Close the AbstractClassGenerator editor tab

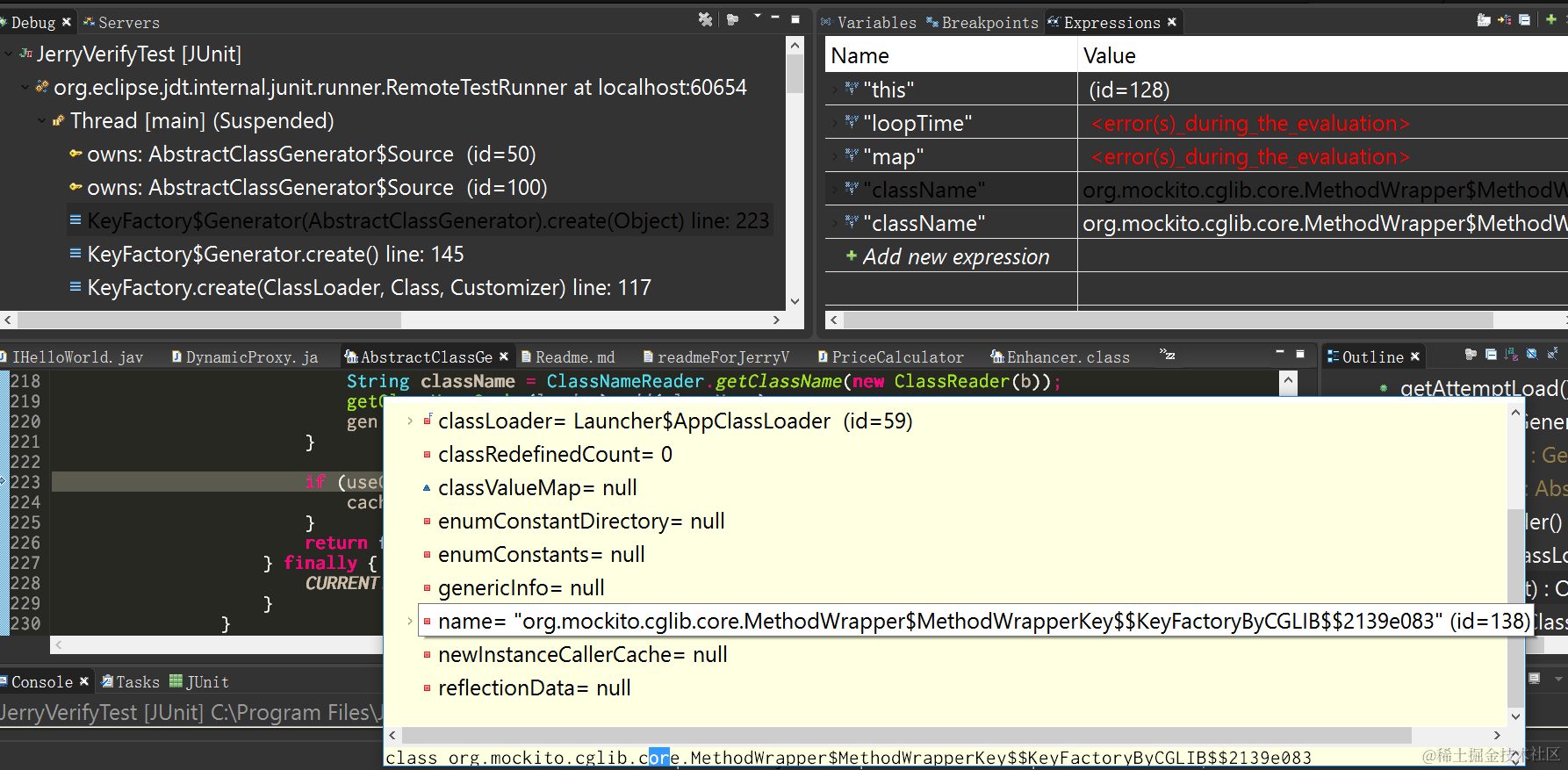(504, 356)
